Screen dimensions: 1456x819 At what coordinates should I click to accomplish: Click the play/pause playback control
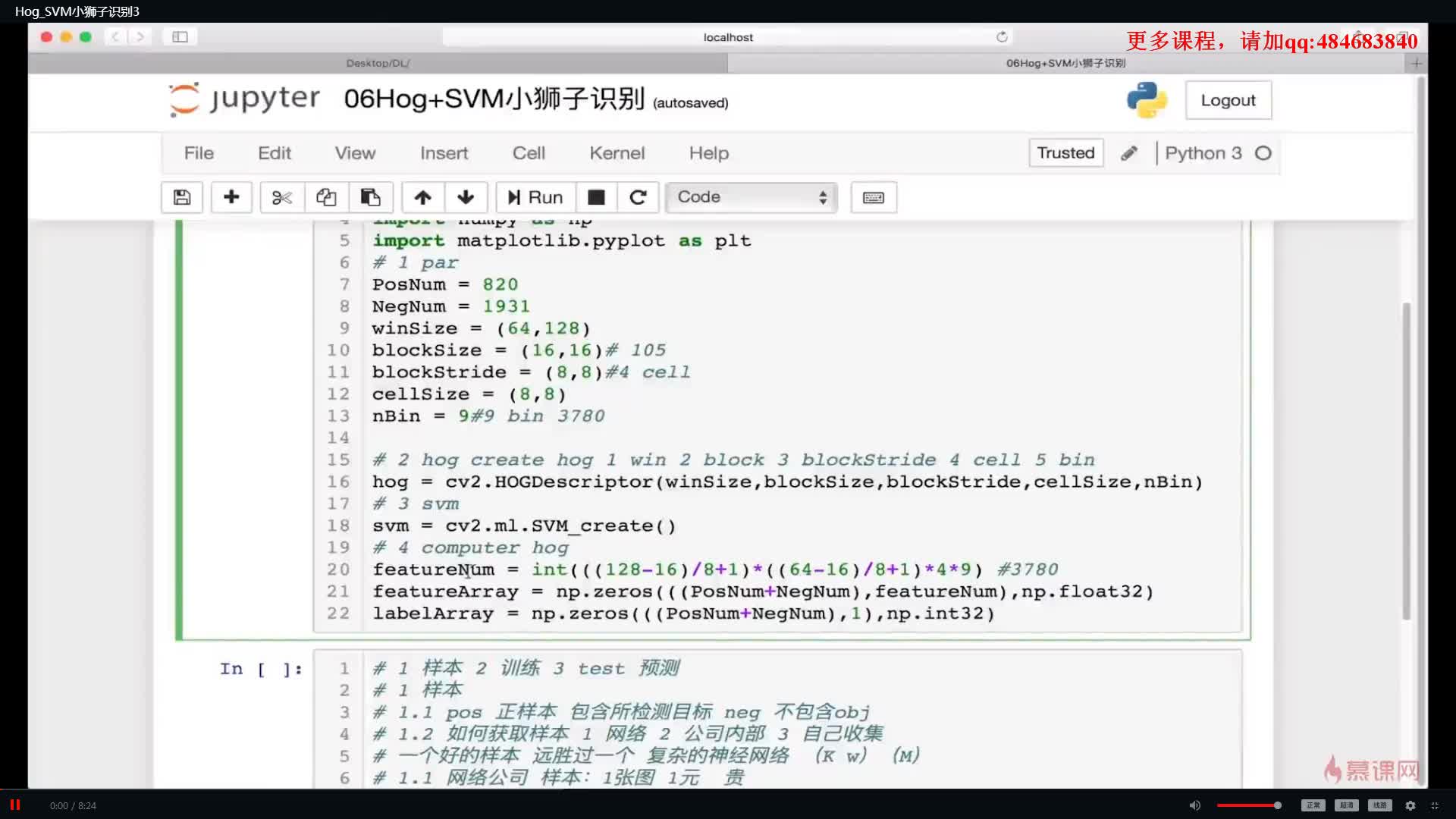click(15, 805)
